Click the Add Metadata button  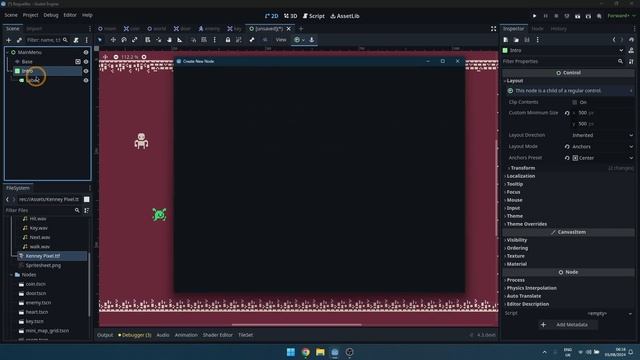click(567, 324)
